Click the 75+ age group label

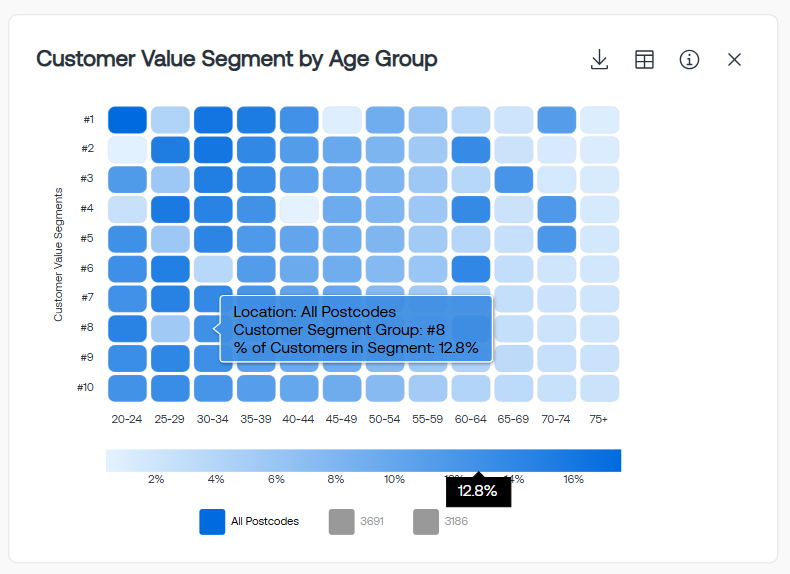[599, 419]
